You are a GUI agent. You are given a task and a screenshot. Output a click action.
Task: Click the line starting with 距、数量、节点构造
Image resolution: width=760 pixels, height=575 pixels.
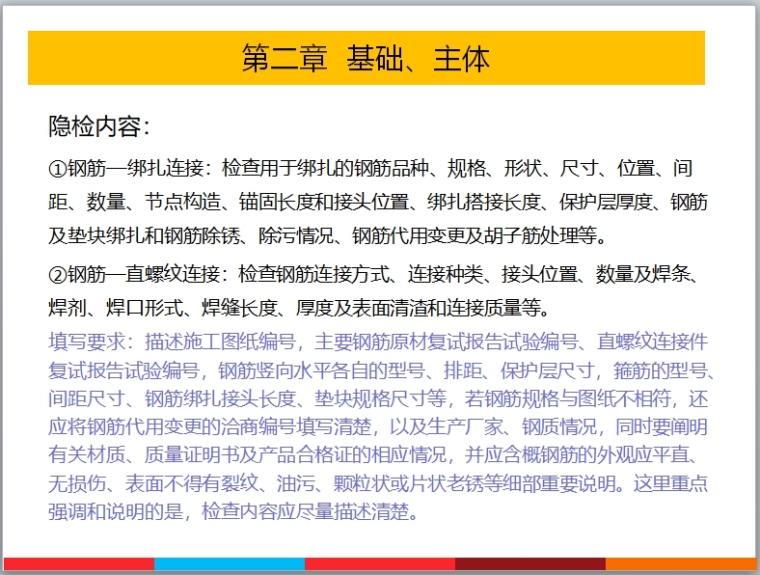378,203
